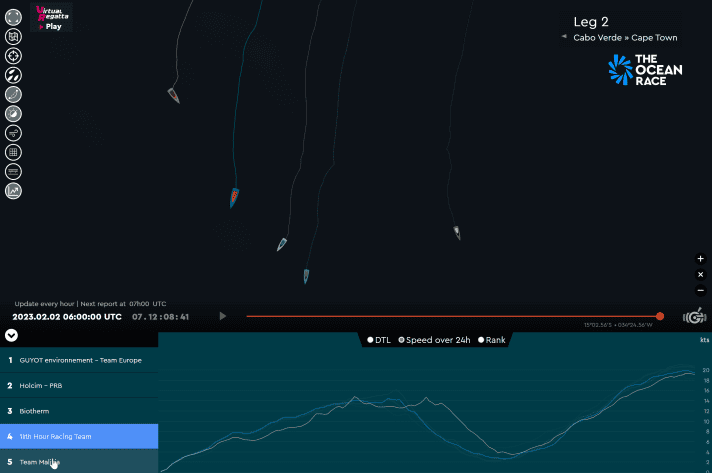This screenshot has width=712, height=473.
Task: Click the timeline slider handle
Action: [660, 316]
